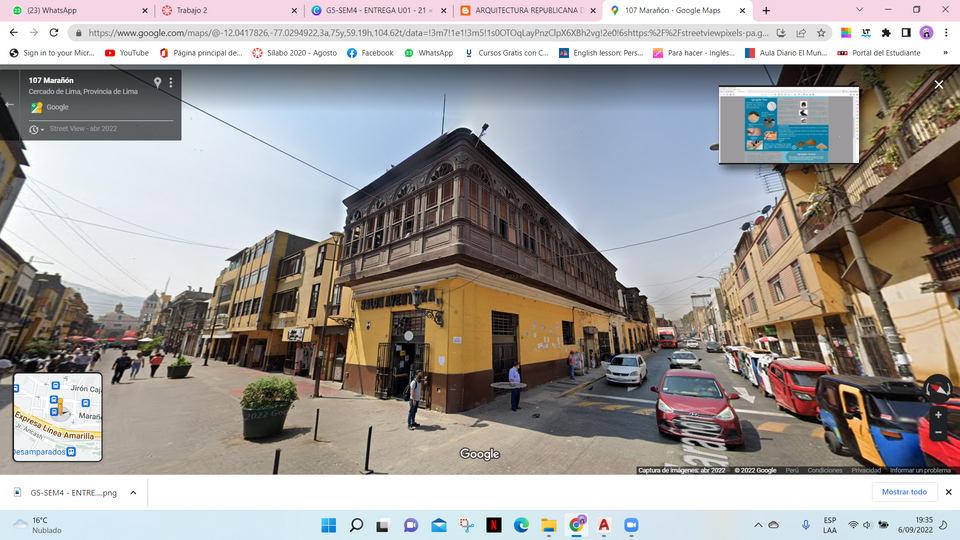Select the 107 Marañón Google Maps tab

click(677, 10)
